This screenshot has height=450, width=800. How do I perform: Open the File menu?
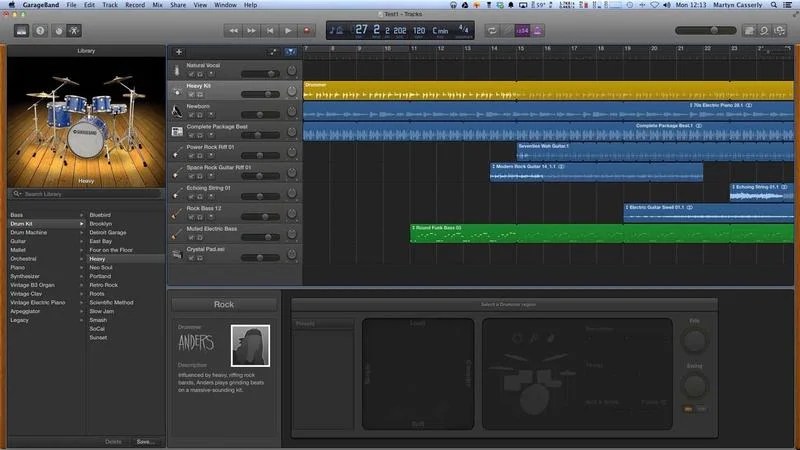(71, 5)
